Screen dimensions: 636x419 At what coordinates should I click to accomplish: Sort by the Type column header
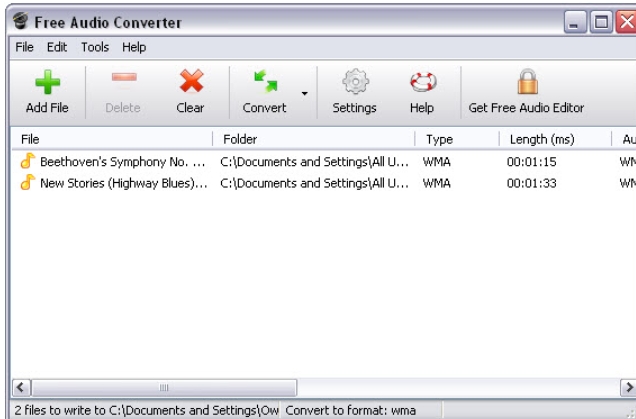458,139
